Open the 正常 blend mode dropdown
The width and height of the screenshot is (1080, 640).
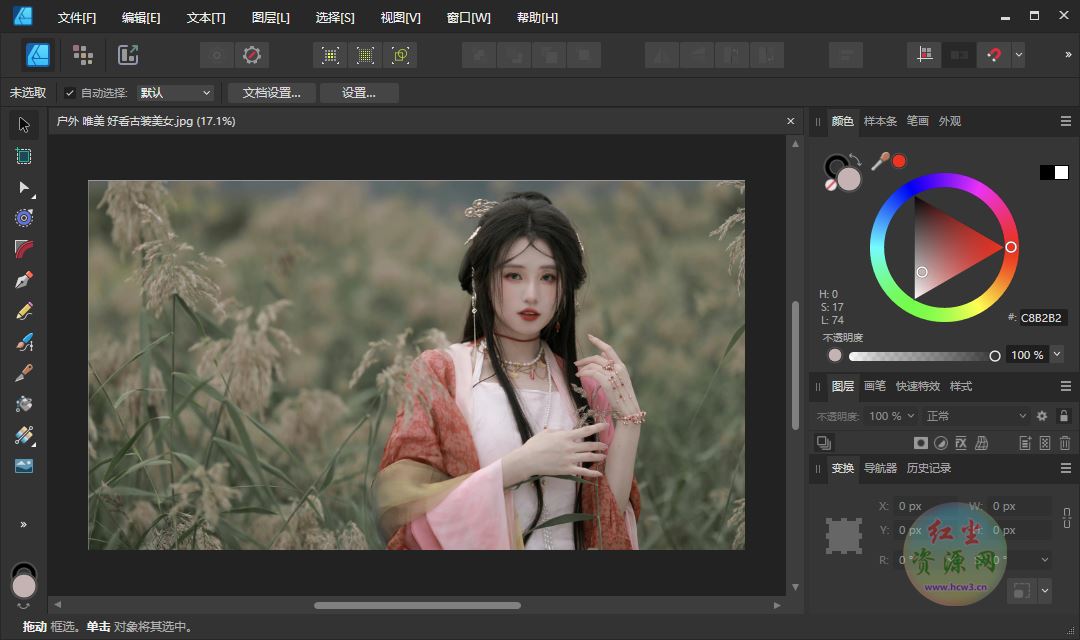pos(975,416)
